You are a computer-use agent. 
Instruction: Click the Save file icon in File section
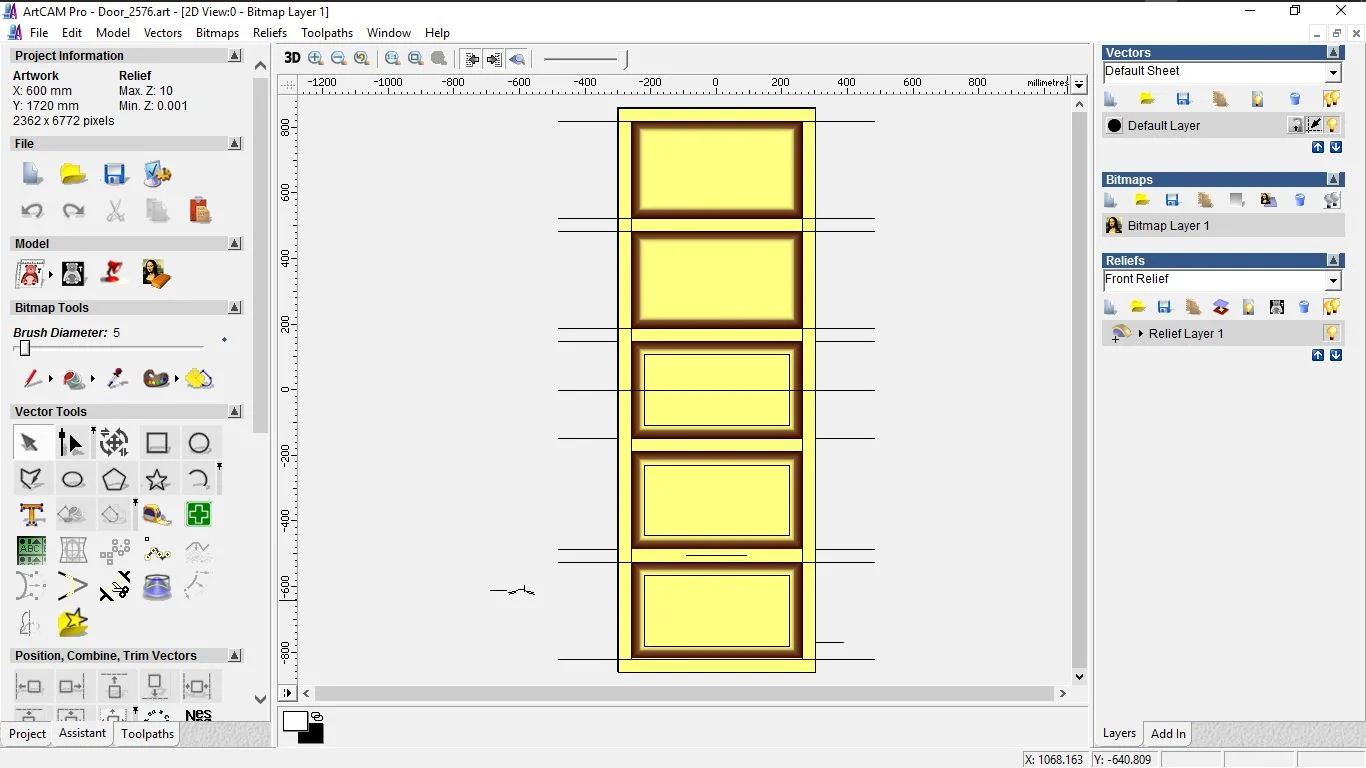click(115, 174)
